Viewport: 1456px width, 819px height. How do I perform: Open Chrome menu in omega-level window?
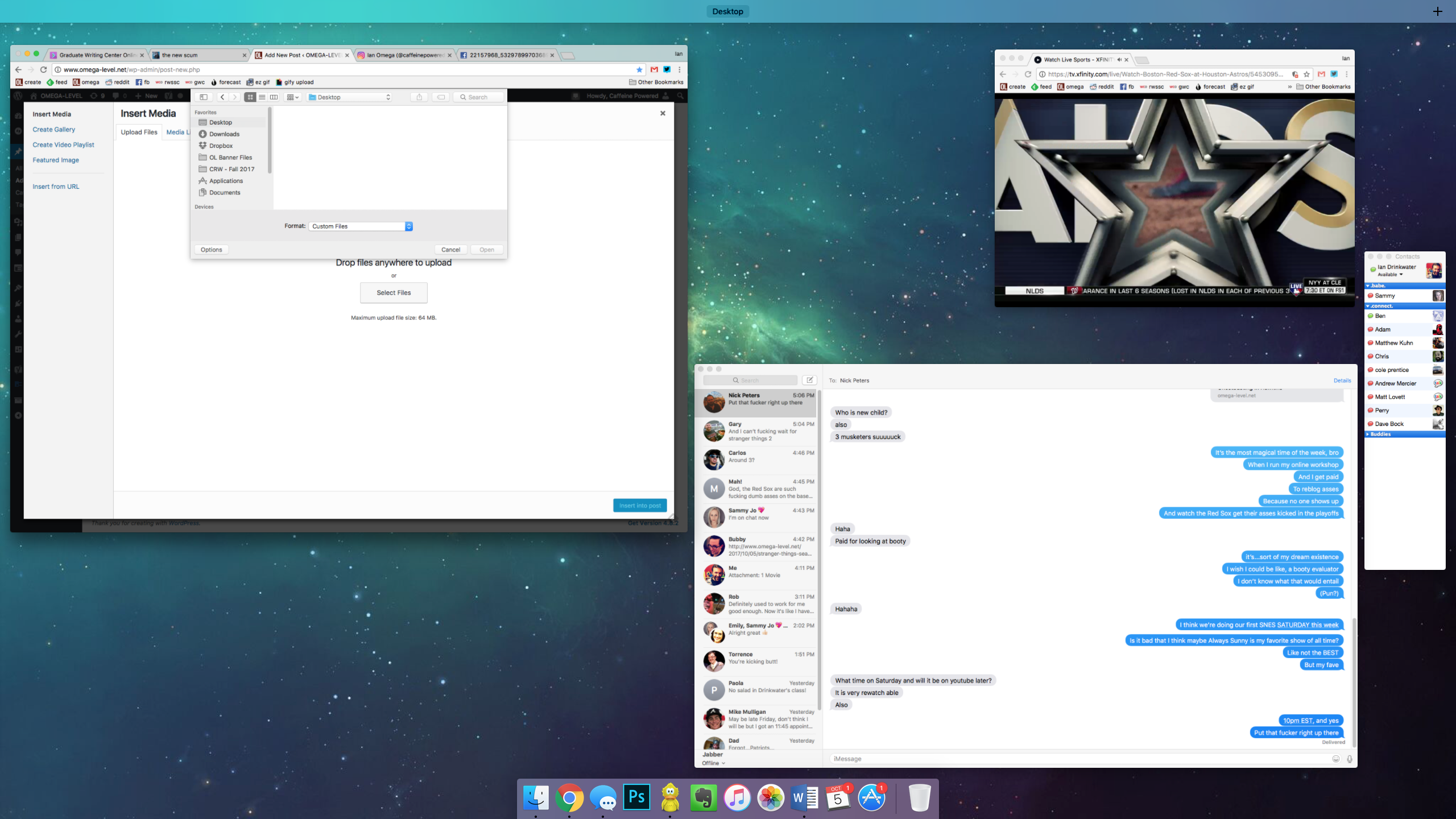pyautogui.click(x=679, y=69)
